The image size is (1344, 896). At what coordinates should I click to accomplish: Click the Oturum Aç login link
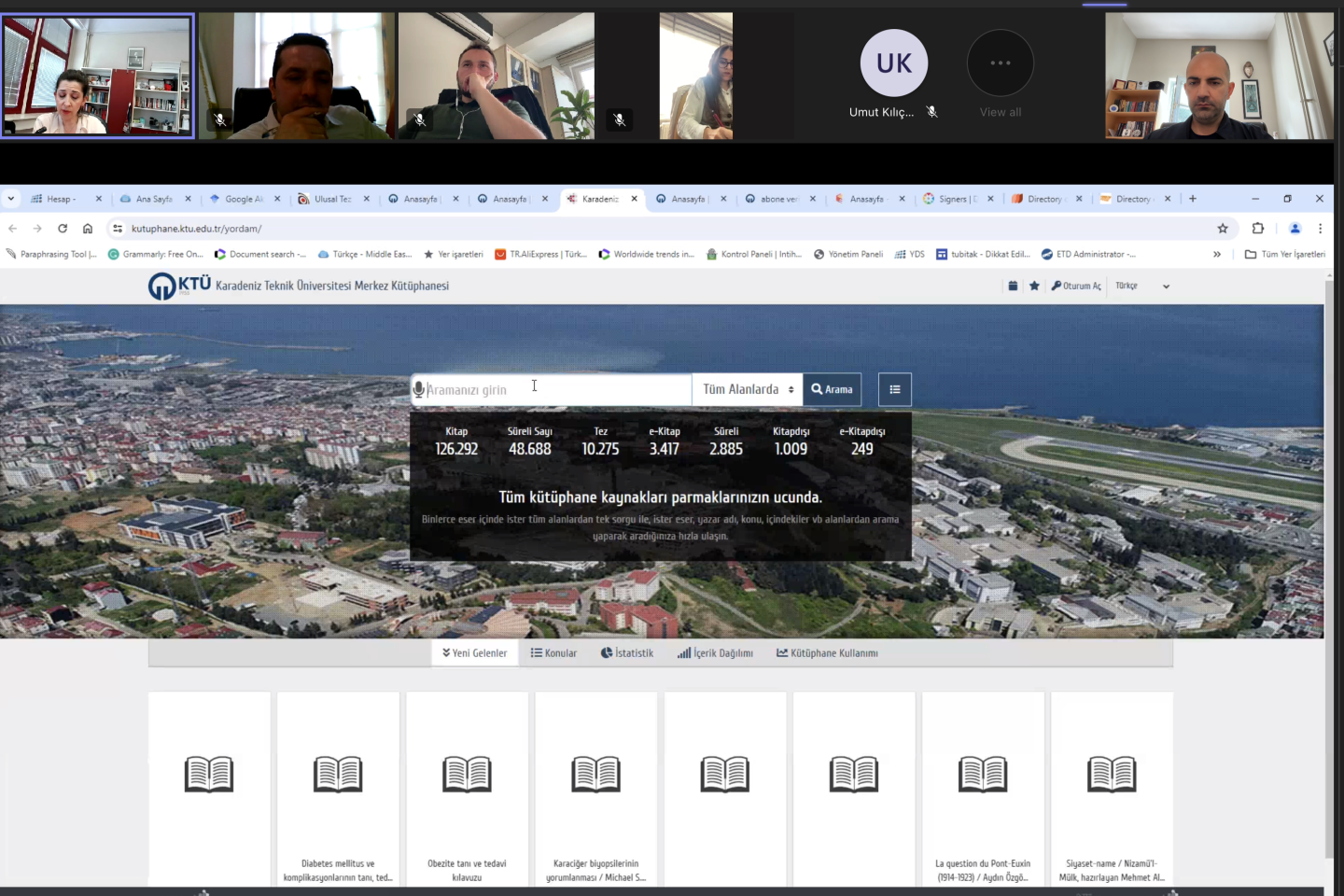pos(1076,286)
